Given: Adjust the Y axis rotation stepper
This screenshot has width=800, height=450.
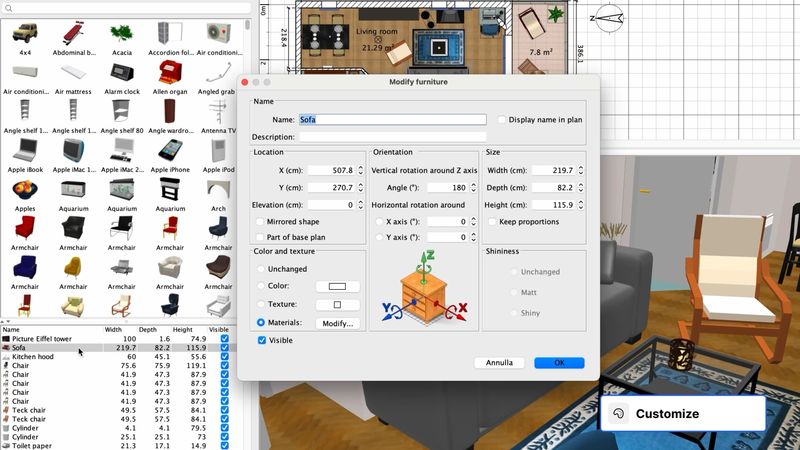Looking at the screenshot, I should coord(473,237).
